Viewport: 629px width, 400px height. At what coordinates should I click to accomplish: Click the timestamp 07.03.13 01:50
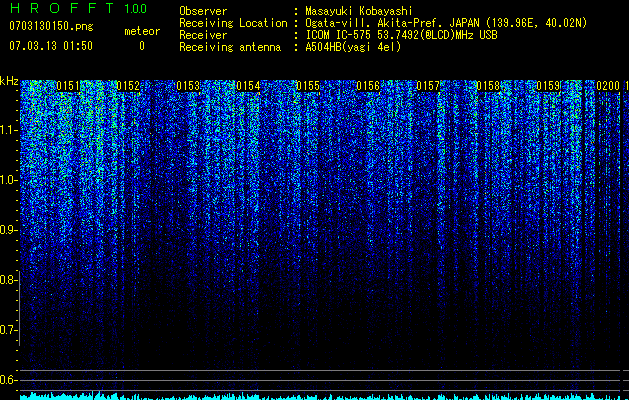pyautogui.click(x=51, y=46)
